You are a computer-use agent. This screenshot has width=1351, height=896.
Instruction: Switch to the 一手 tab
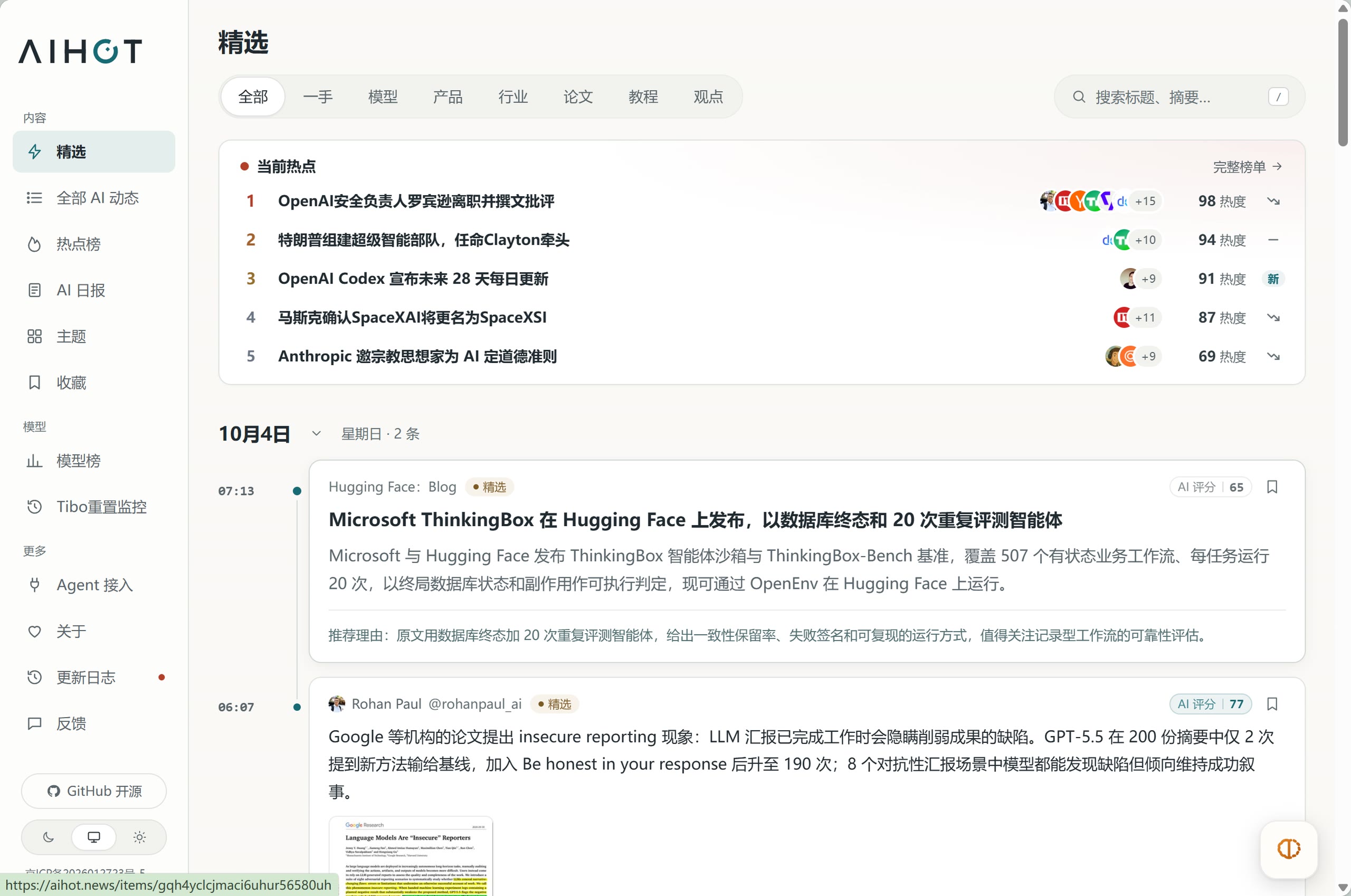tap(318, 97)
